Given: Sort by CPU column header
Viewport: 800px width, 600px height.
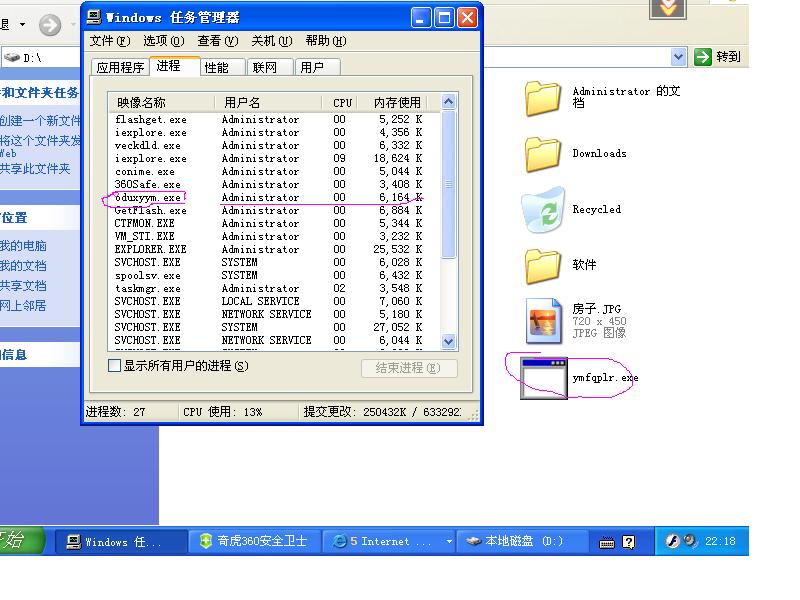Looking at the screenshot, I should (x=340, y=103).
